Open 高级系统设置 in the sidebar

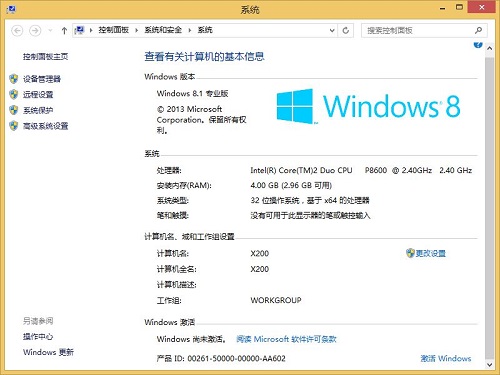coord(45,126)
